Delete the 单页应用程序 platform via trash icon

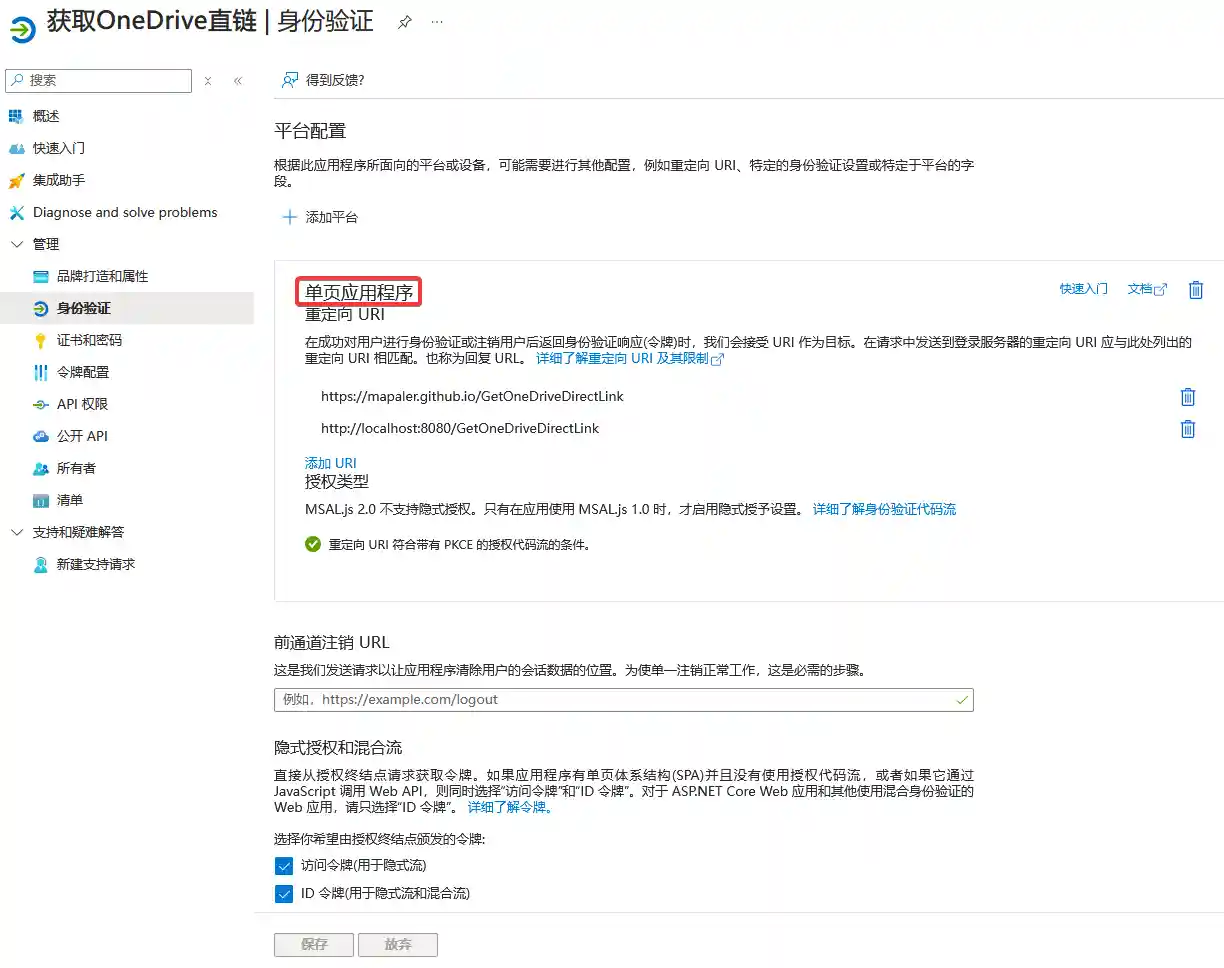[x=1196, y=290]
